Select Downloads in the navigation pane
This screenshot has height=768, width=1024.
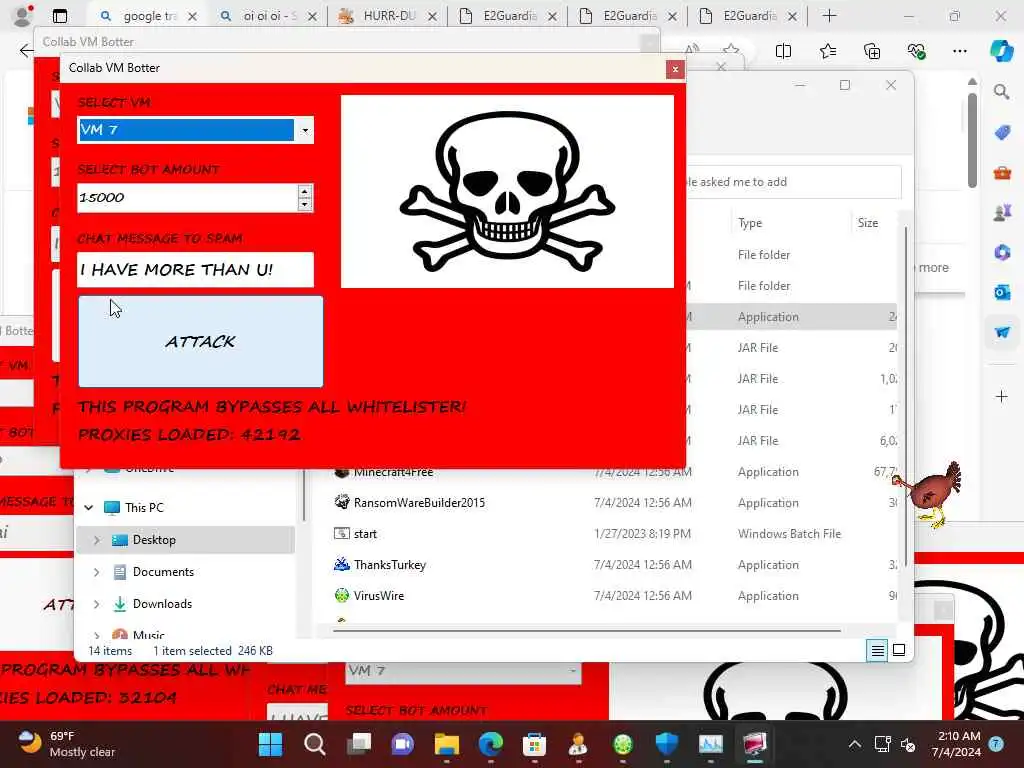pos(162,604)
